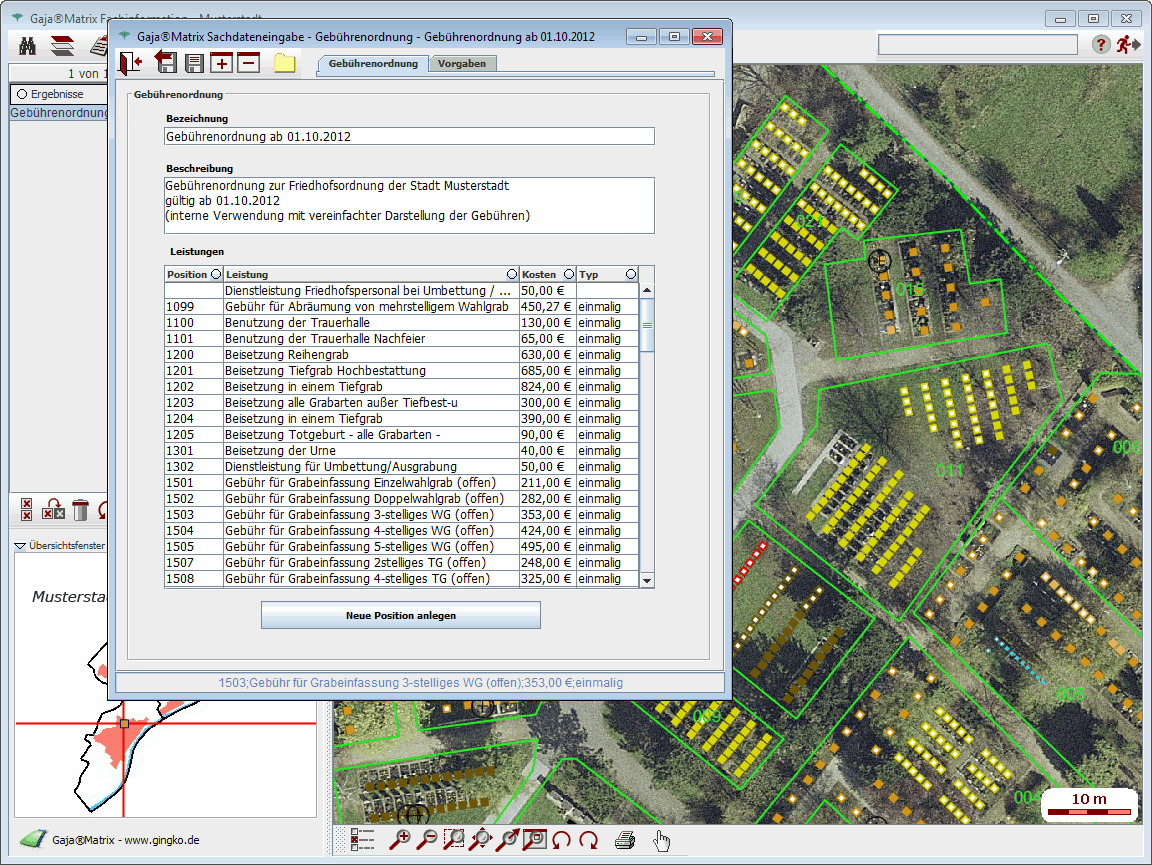The width and height of the screenshot is (1152, 865).
Task: Collapse the Übersichtsfenster panel
Action: pos(20,546)
